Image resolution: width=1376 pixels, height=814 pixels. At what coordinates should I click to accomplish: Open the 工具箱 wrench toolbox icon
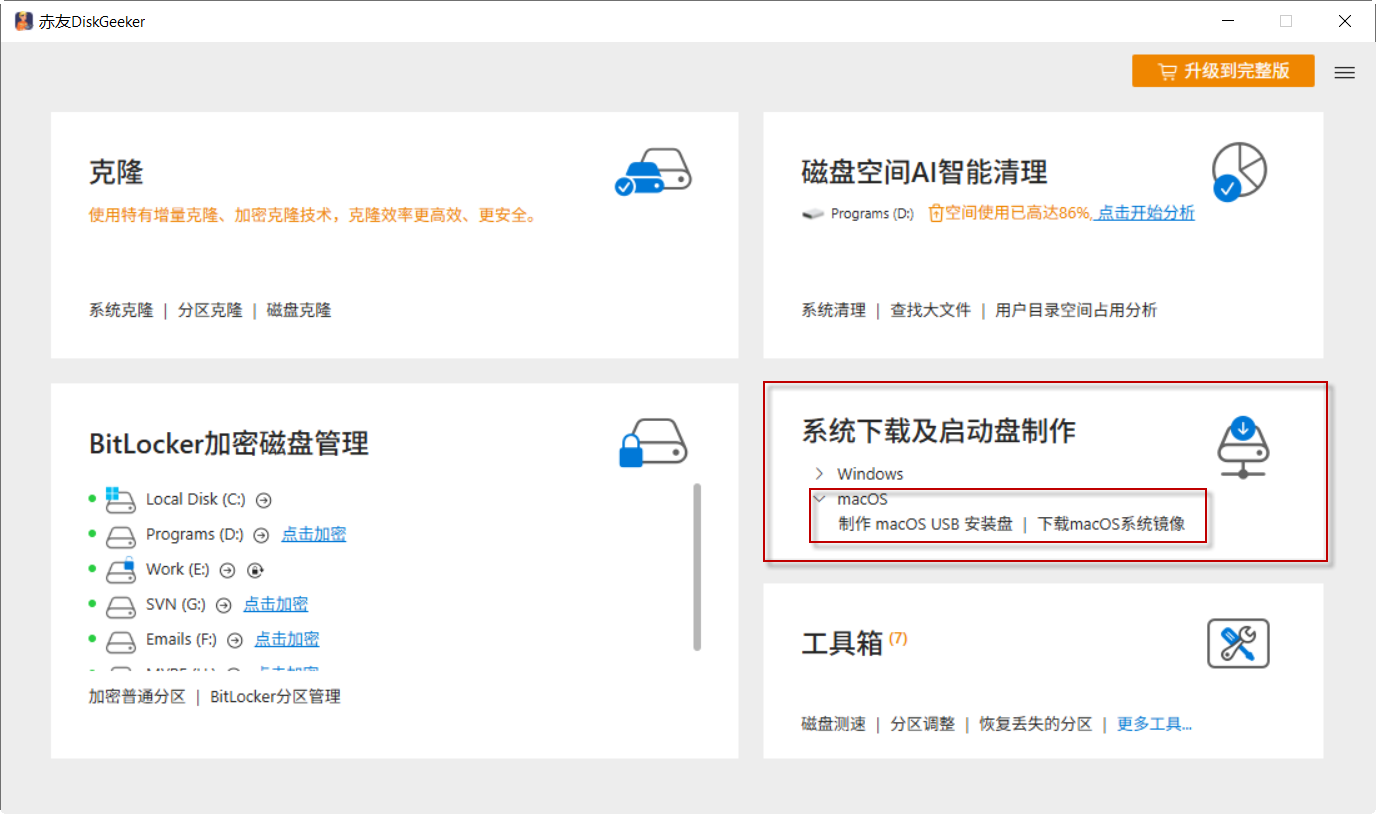click(x=1239, y=643)
